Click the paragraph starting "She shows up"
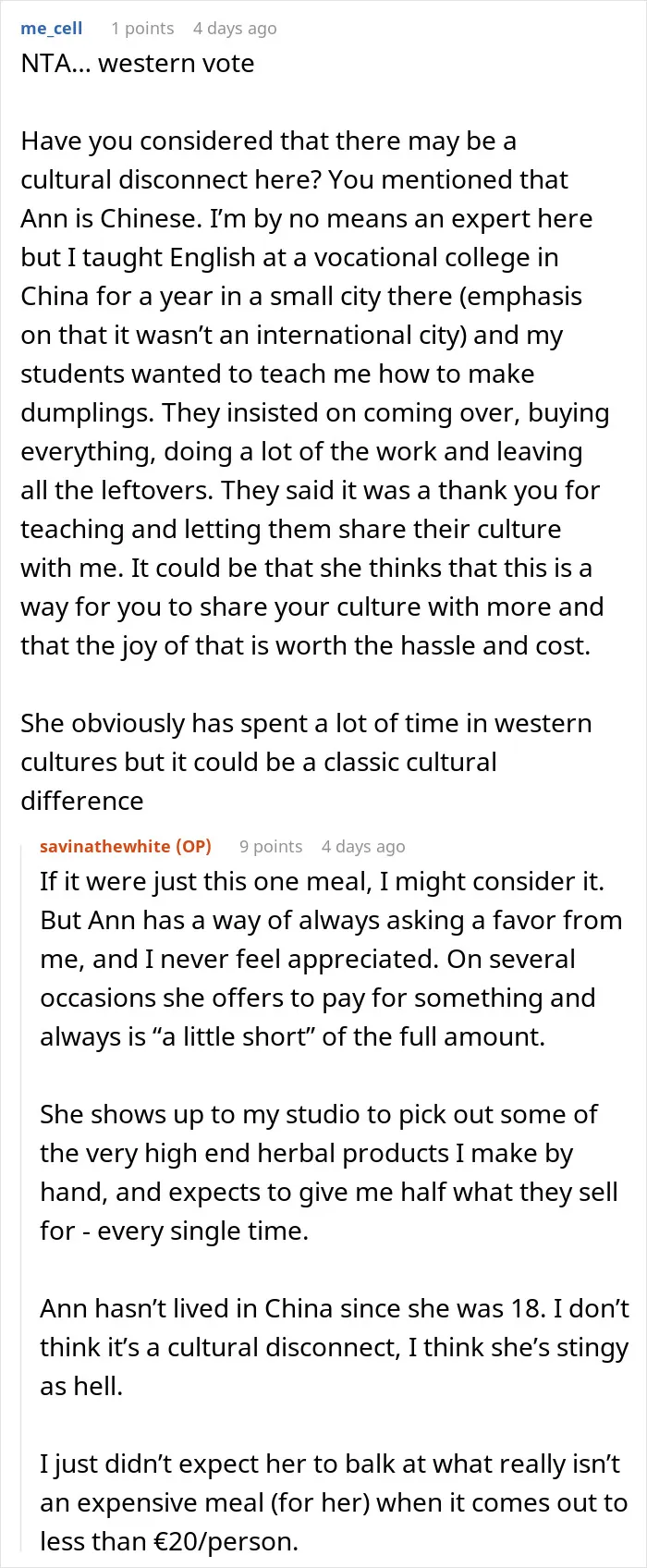The height and width of the screenshot is (1568, 647). 329,1172
